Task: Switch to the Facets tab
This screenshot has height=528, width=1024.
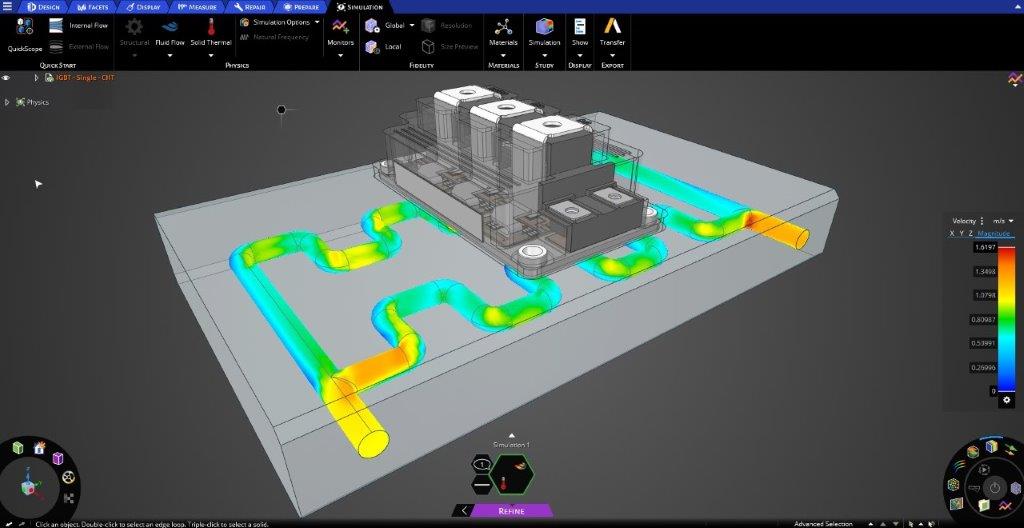Action: point(92,7)
